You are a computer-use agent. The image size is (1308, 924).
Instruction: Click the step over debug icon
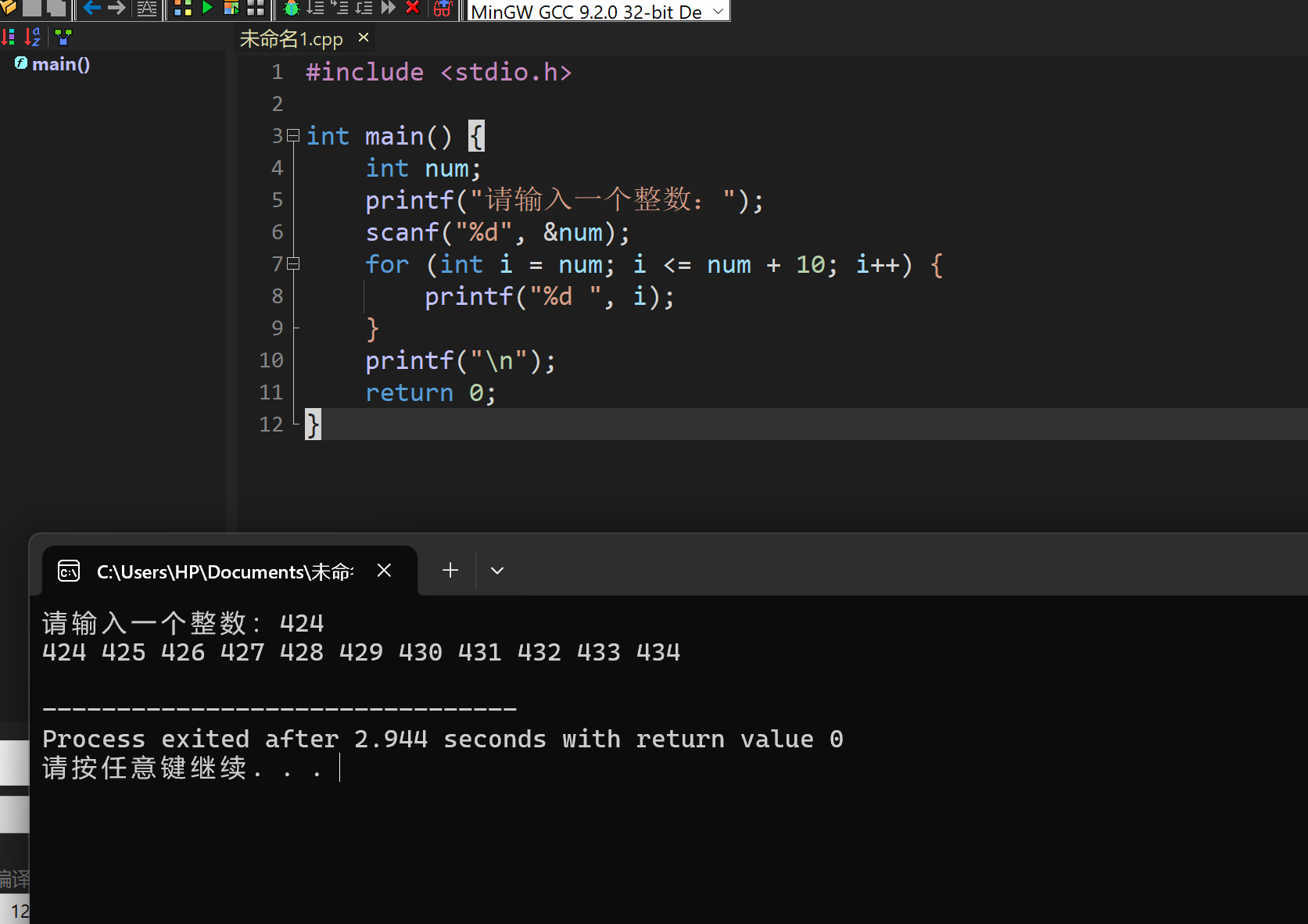tap(315, 8)
